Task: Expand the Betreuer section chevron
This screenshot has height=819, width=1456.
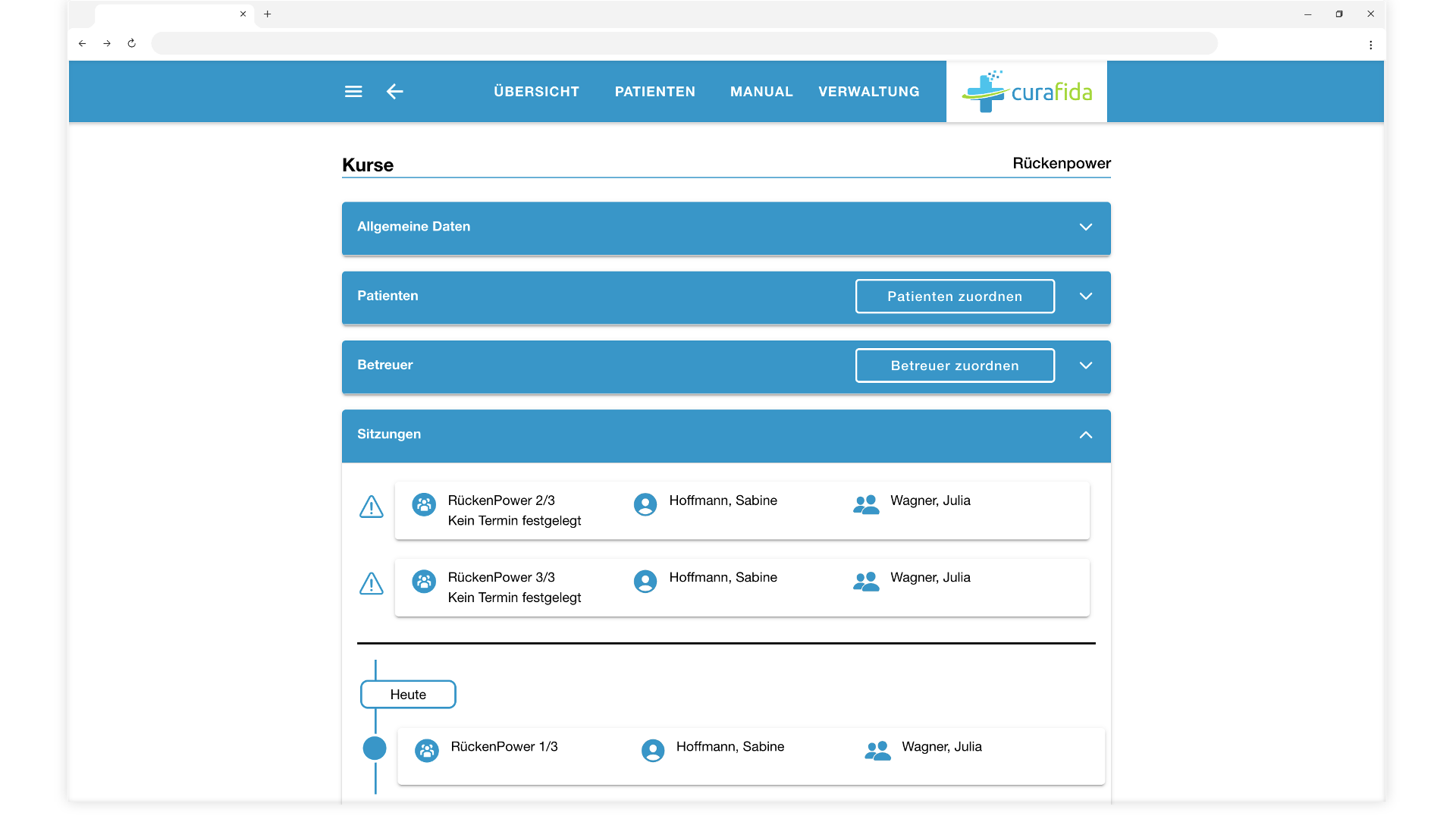Action: pos(1086,366)
